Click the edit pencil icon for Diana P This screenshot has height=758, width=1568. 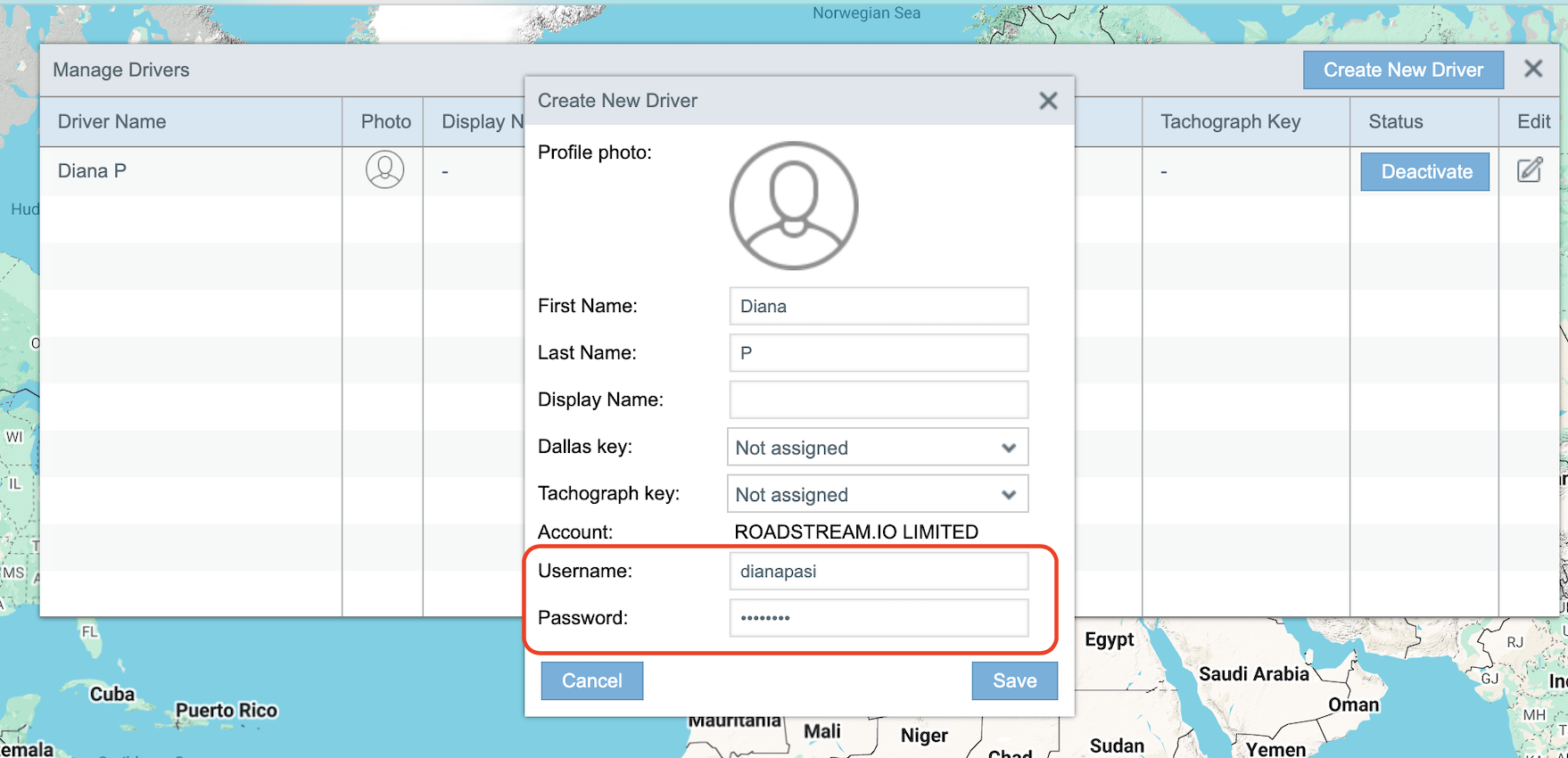click(1529, 170)
